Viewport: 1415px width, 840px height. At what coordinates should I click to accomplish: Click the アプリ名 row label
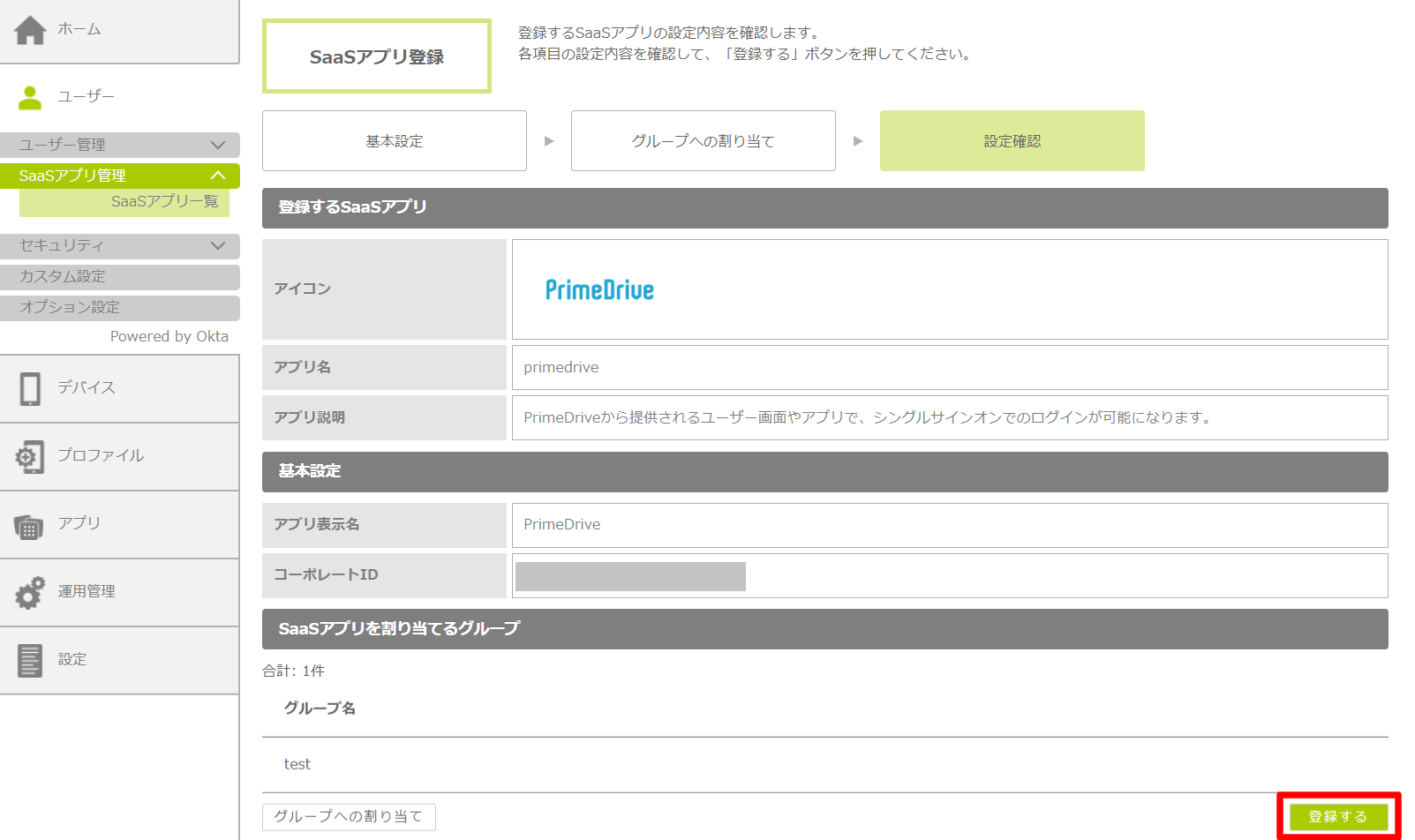tap(384, 367)
